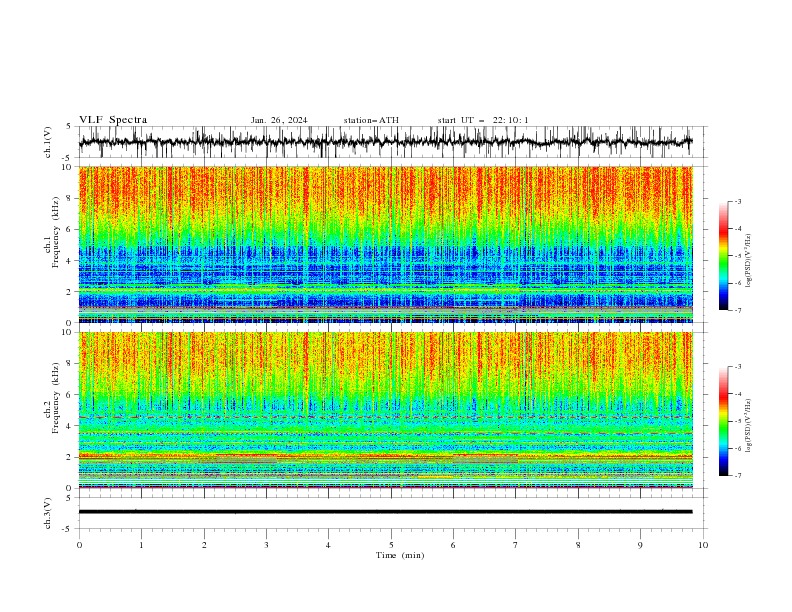Click time axis tick label '1'
The width and height of the screenshot is (792, 612).
[x=141, y=545]
